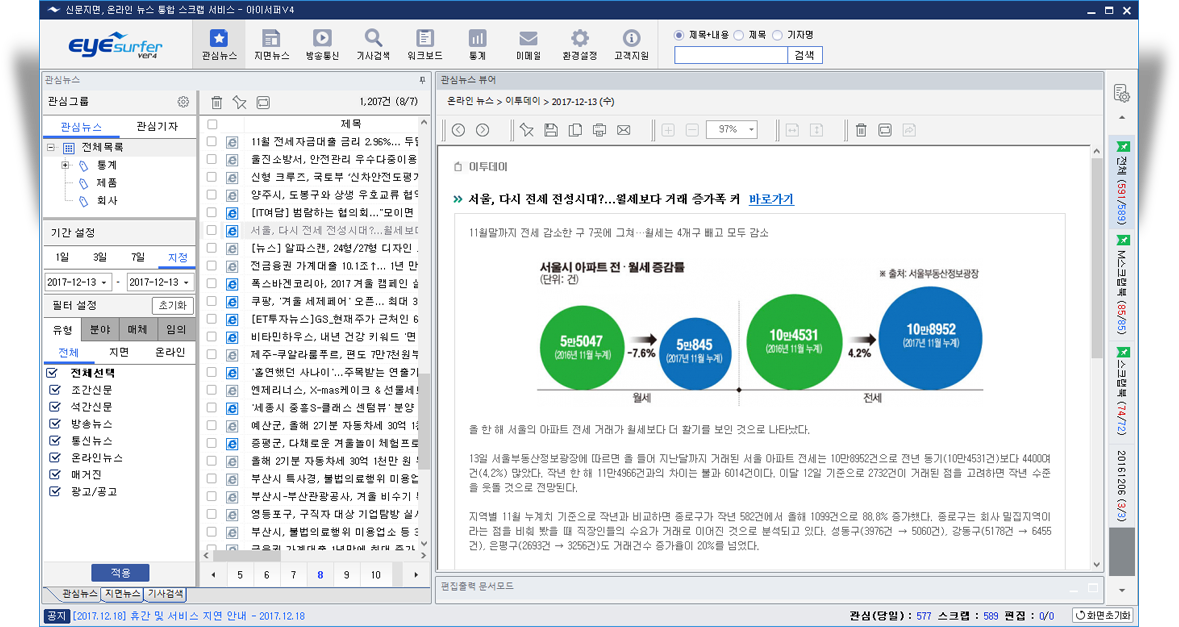Open the 관심그룹 gear settings icon
1179x627 pixels.
point(183,101)
